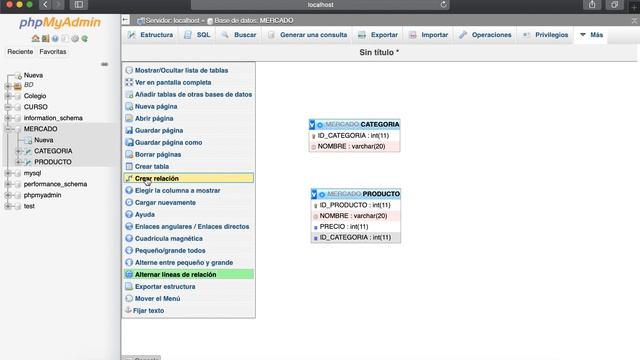640x360 pixels.
Task: Open the Exportar tab
Action: pyautogui.click(x=378, y=35)
